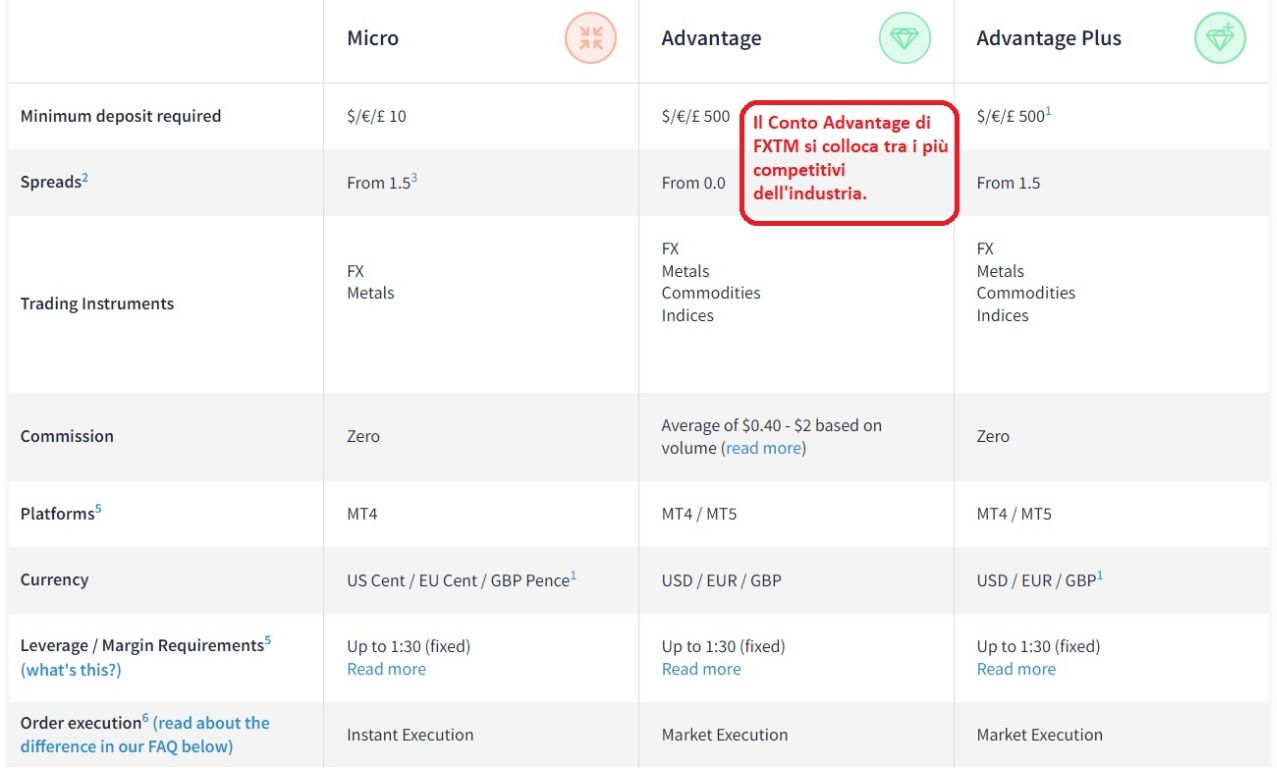This screenshot has height=768, width=1277.
Task: Click the Advantage Plus diamond icon
Action: click(1219, 38)
